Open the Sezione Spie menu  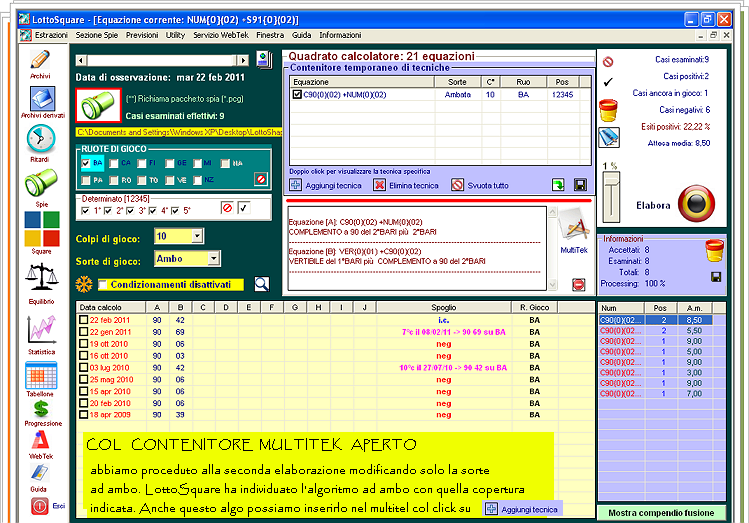pos(96,35)
